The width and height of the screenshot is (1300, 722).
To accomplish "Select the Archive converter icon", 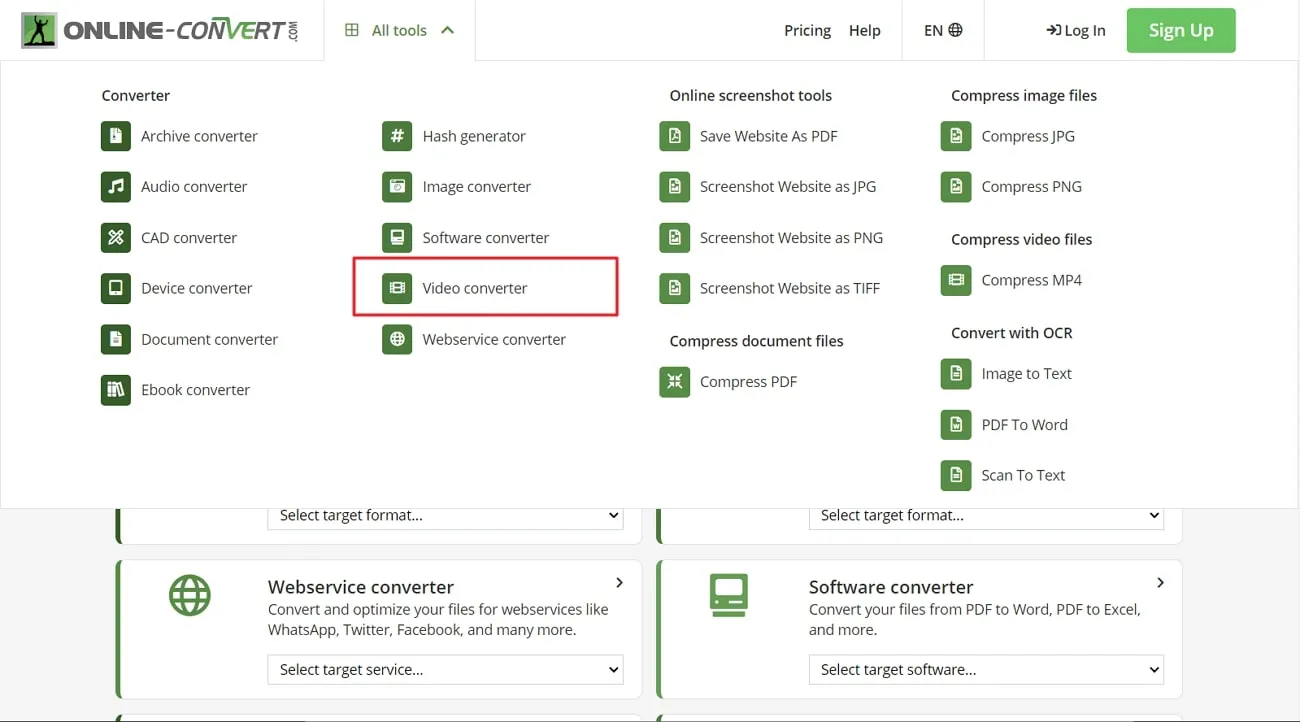I will [x=115, y=135].
